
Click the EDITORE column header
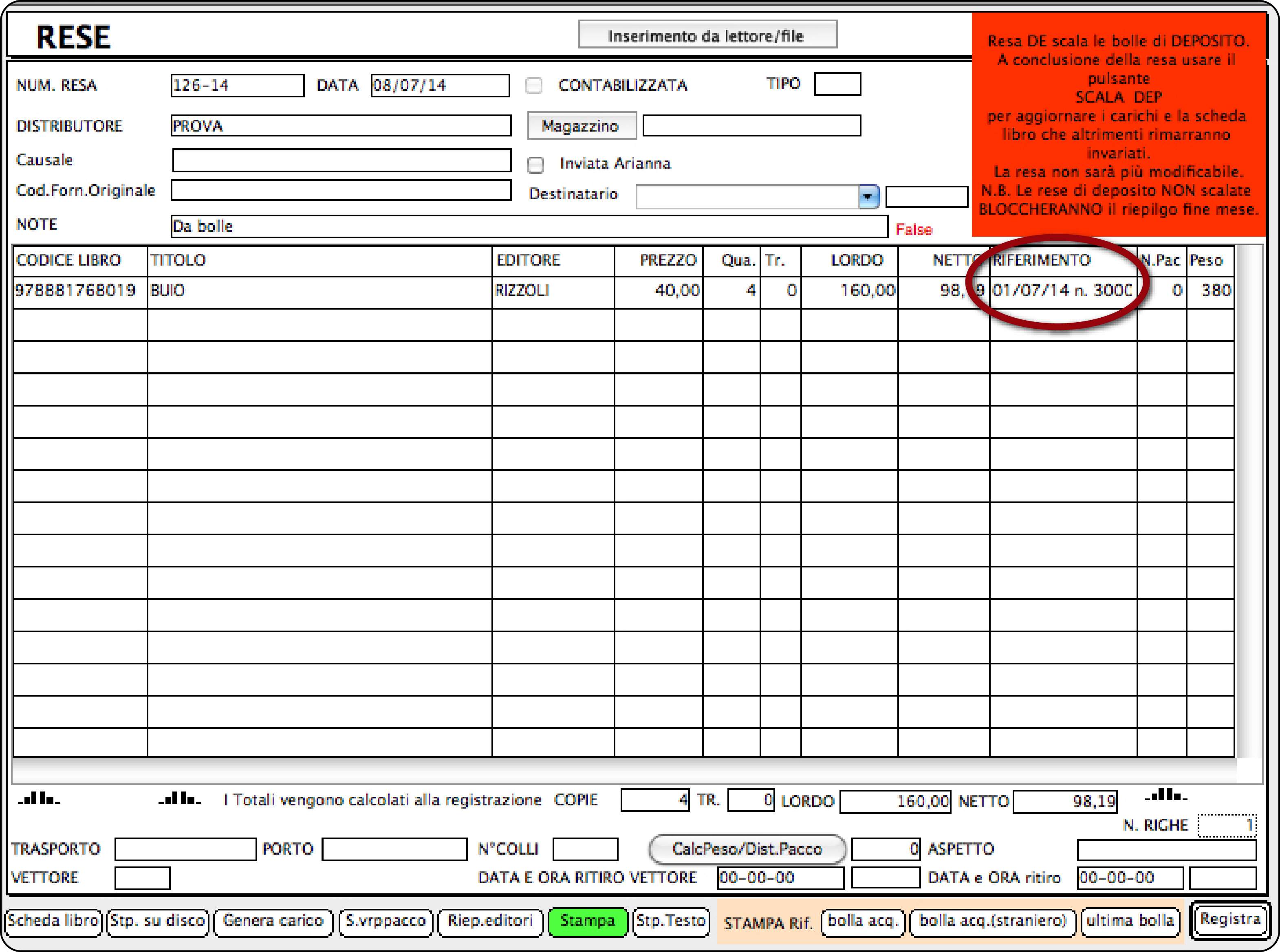(x=553, y=260)
